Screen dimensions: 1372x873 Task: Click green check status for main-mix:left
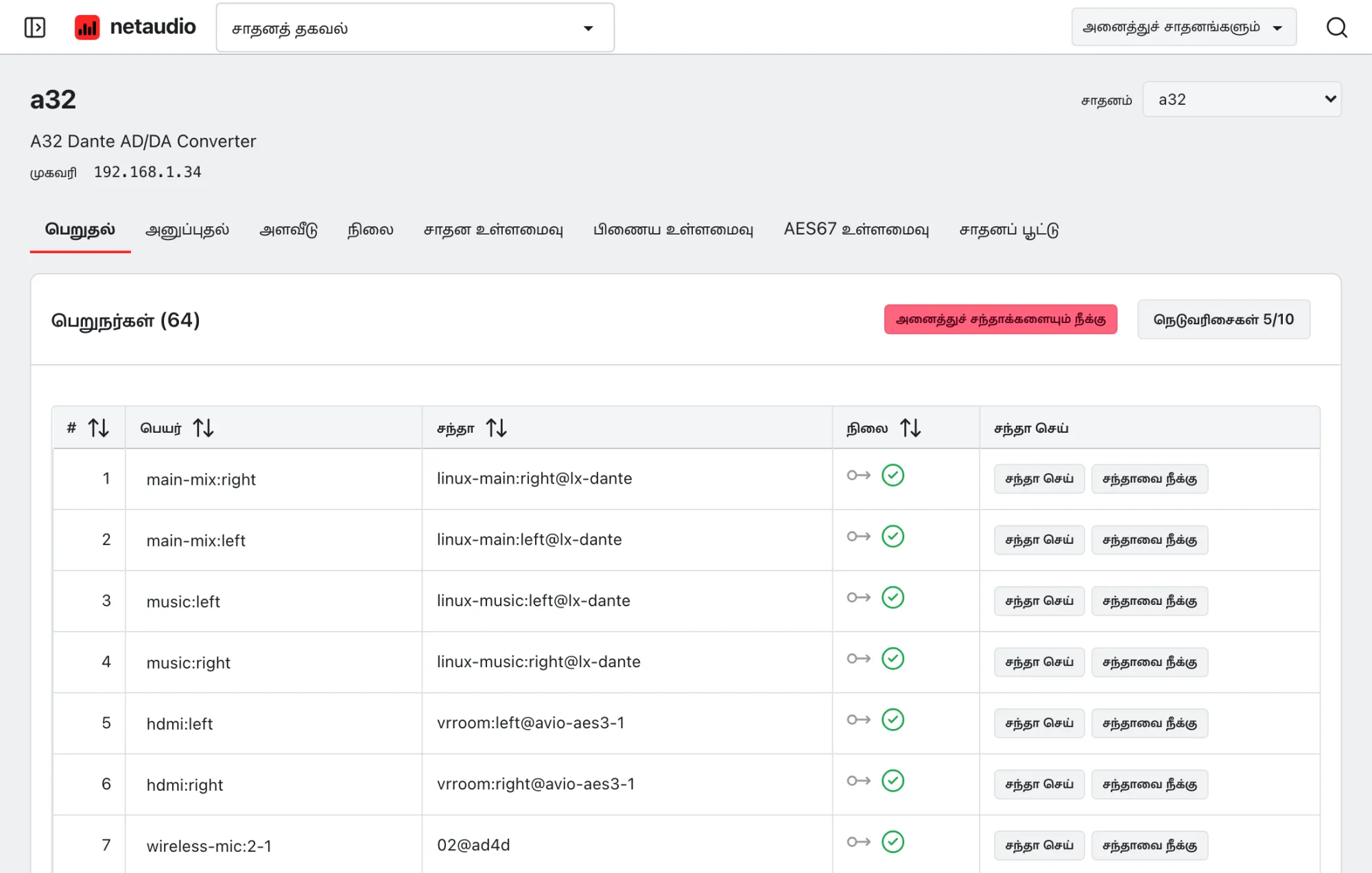[892, 536]
